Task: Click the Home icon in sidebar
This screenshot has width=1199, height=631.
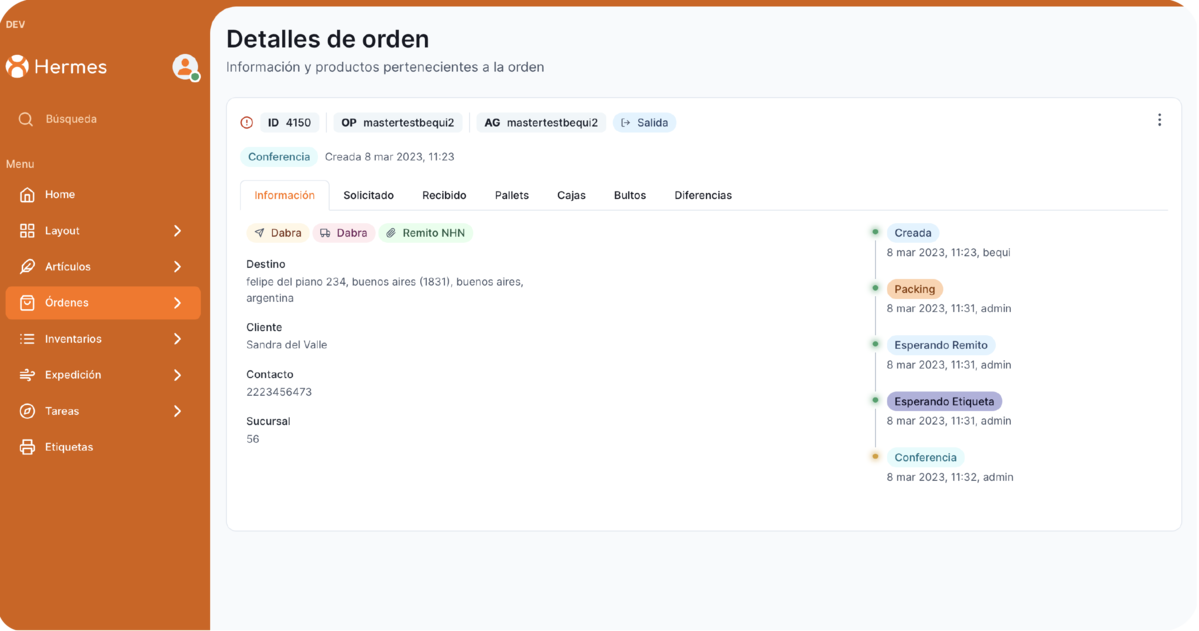Action: (x=27, y=195)
